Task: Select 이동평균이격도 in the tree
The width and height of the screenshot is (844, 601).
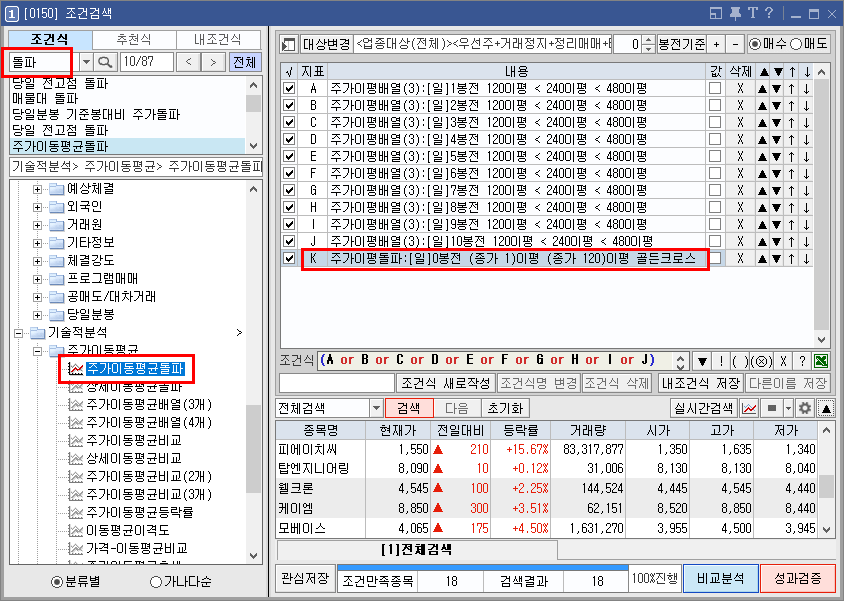Action: (x=128, y=531)
